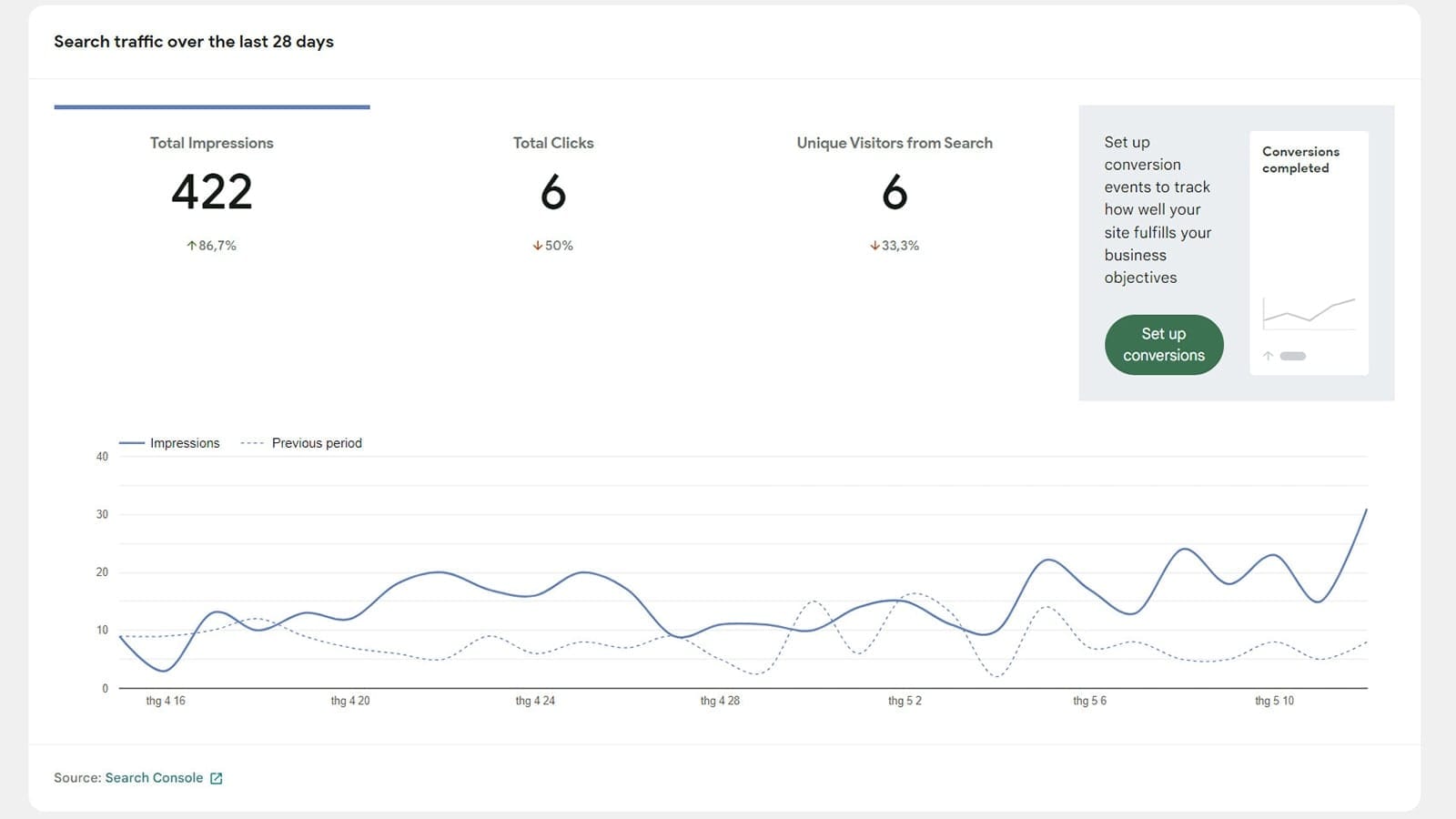The width and height of the screenshot is (1456, 819).
Task: Click the Conversions completed heading
Action: (1300, 159)
